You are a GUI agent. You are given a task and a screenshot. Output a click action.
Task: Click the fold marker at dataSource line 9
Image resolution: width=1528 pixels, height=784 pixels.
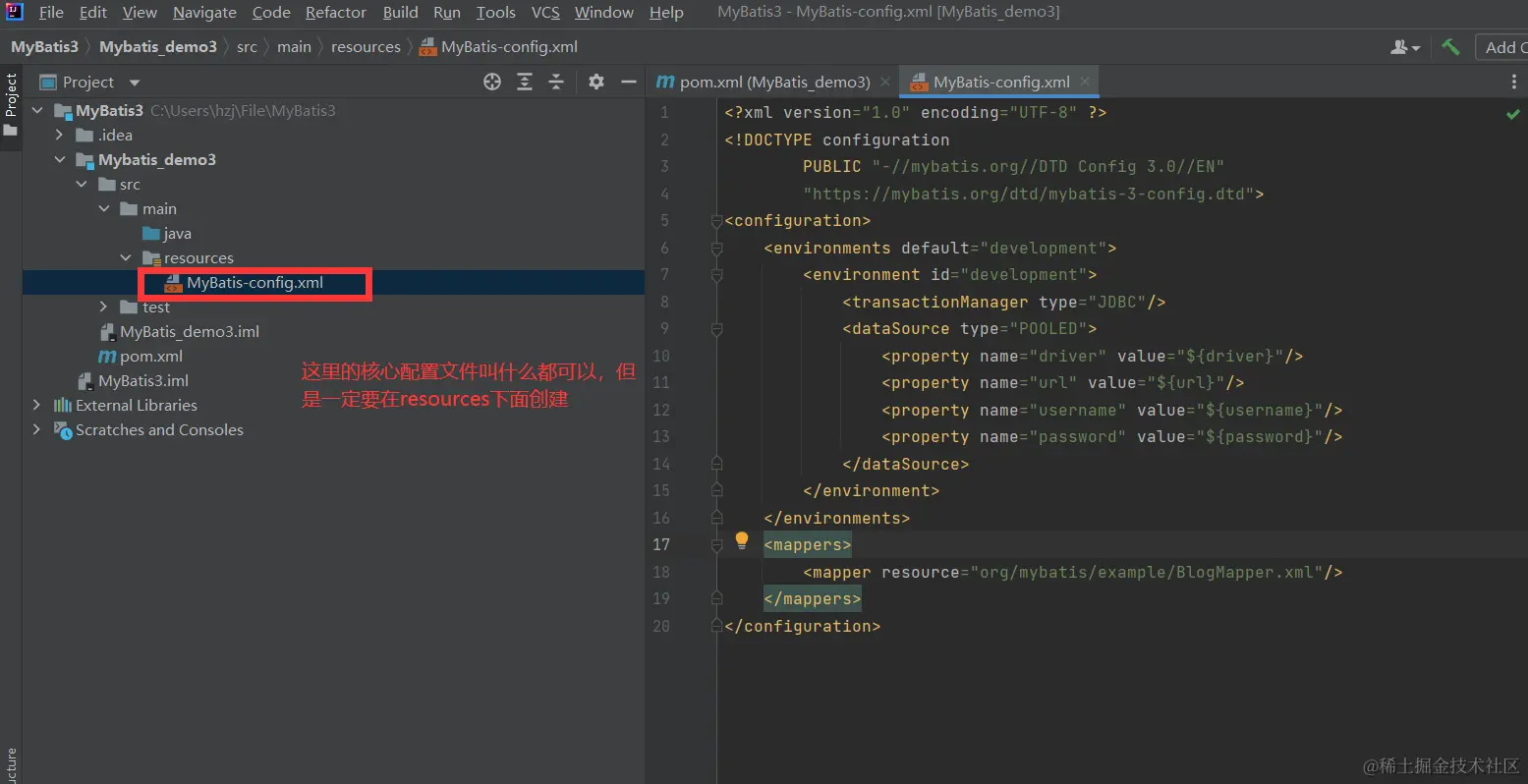point(716,329)
